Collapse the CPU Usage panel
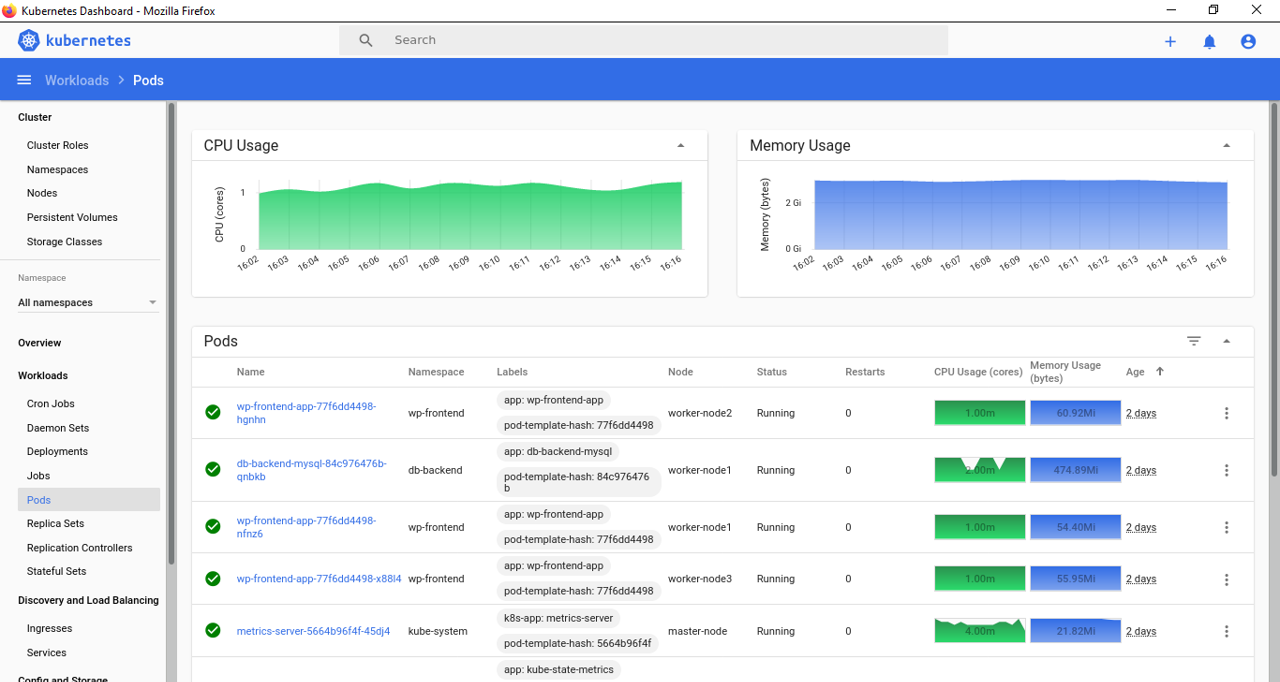This screenshot has height=682, width=1280. pos(681,145)
